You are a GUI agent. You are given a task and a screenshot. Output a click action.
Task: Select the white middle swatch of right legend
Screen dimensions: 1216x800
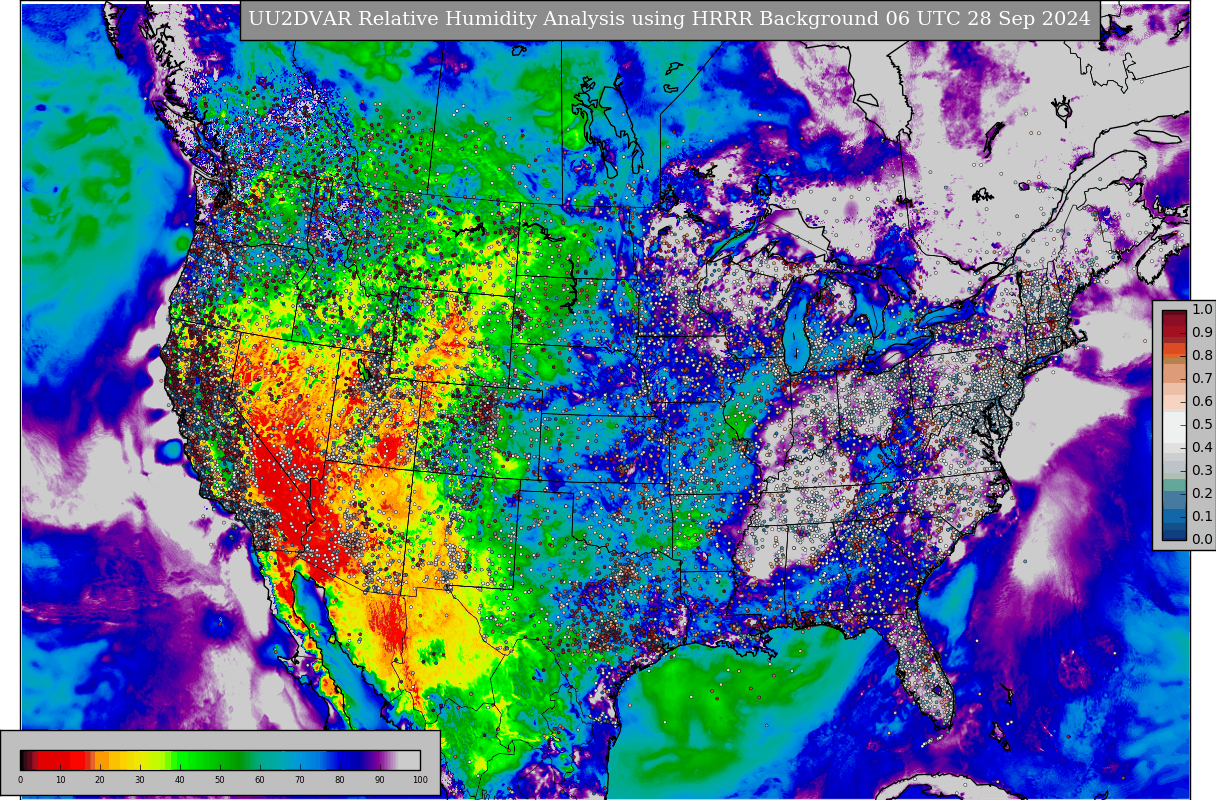tap(1174, 425)
